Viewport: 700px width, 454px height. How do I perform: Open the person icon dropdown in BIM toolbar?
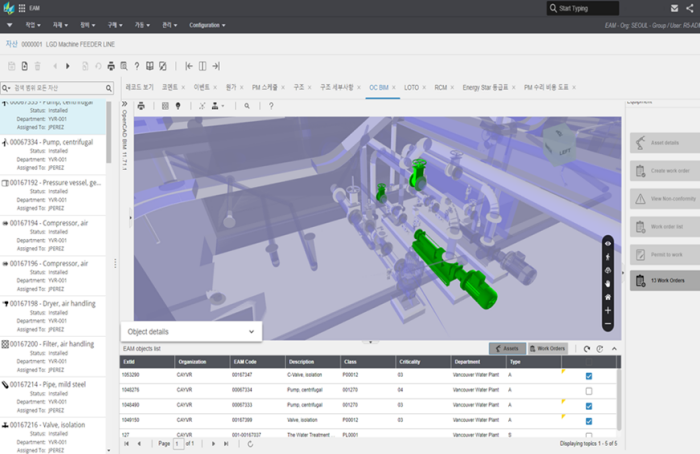(217, 106)
